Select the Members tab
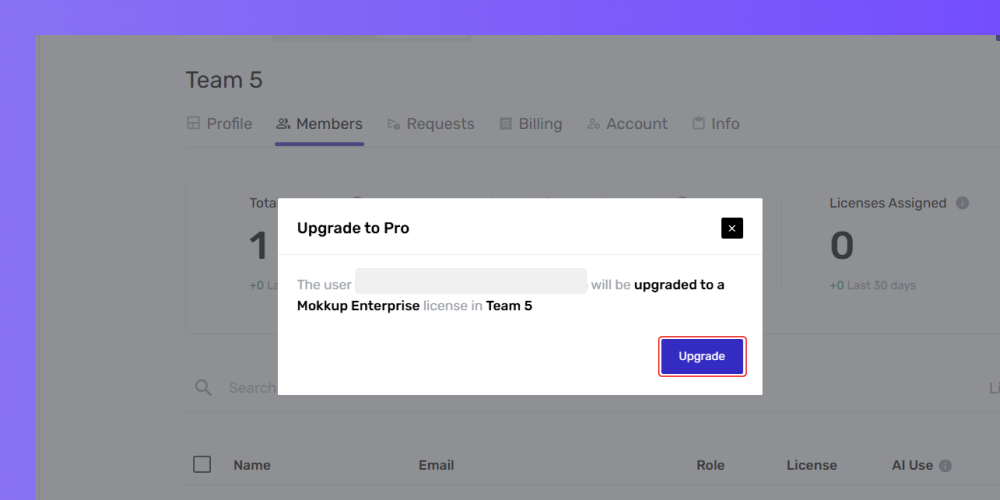1000x500 pixels. click(320, 124)
